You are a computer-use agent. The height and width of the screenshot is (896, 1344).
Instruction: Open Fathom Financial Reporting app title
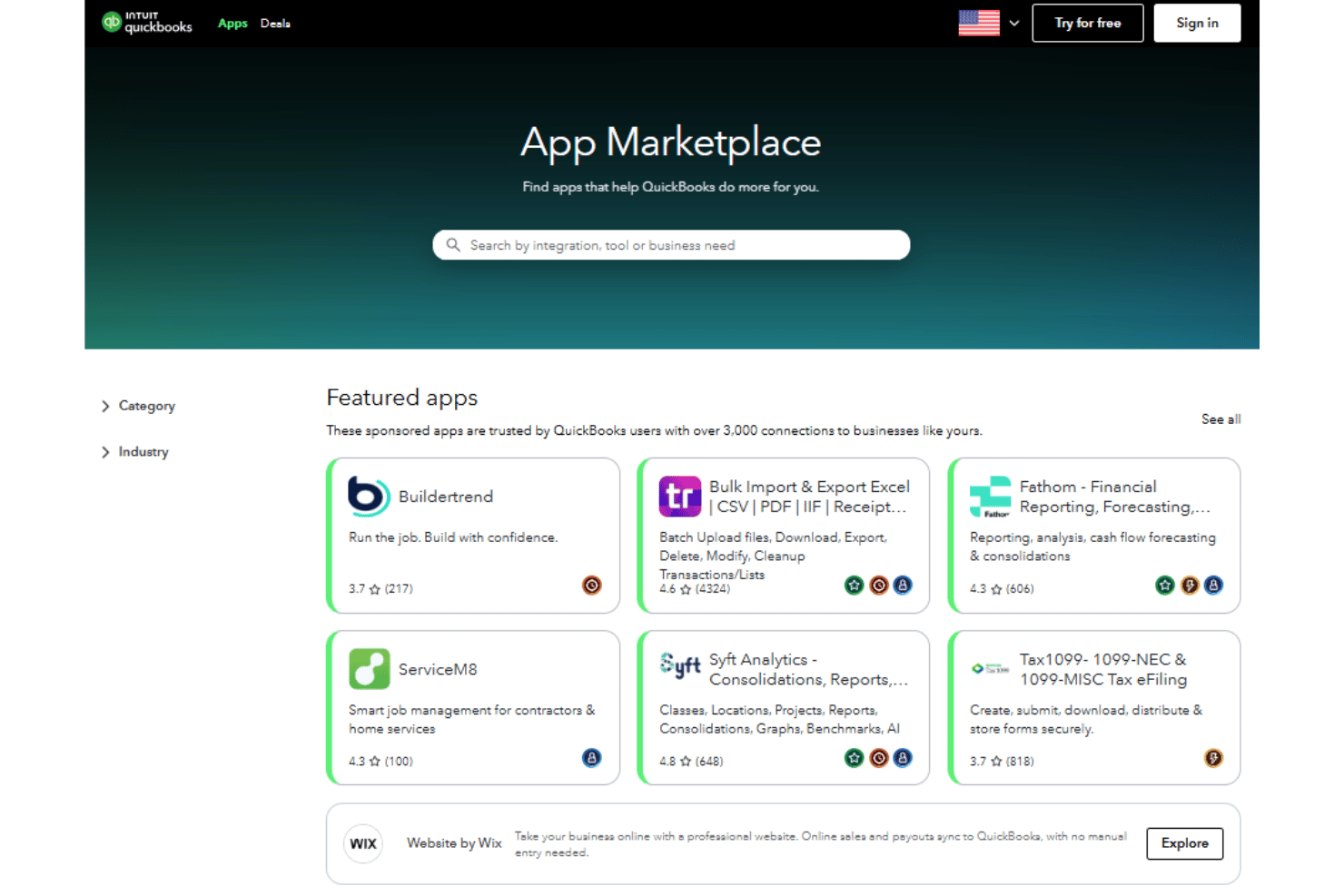[1114, 497]
